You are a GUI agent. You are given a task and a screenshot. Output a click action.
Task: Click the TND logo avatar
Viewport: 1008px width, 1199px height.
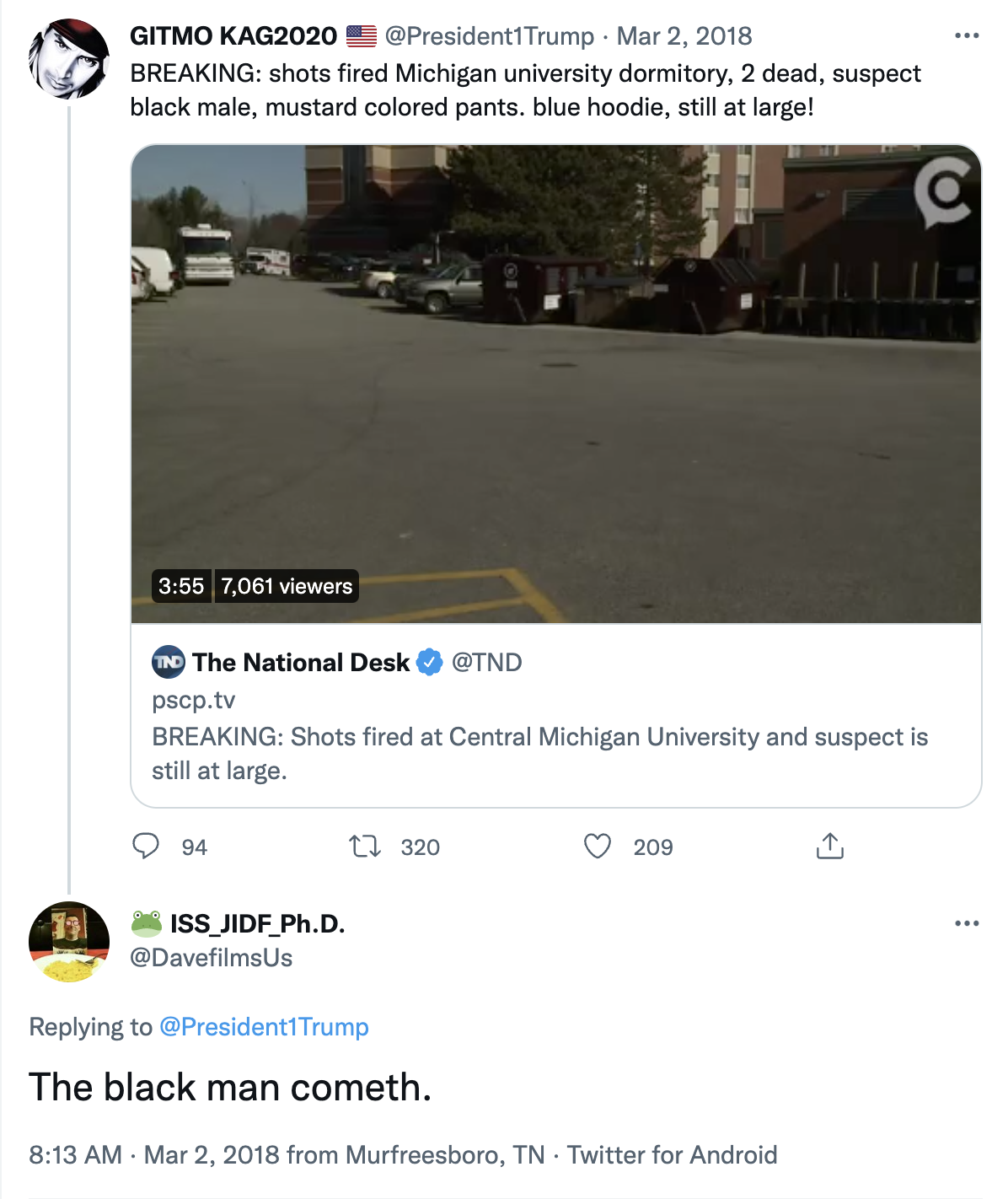[x=169, y=662]
